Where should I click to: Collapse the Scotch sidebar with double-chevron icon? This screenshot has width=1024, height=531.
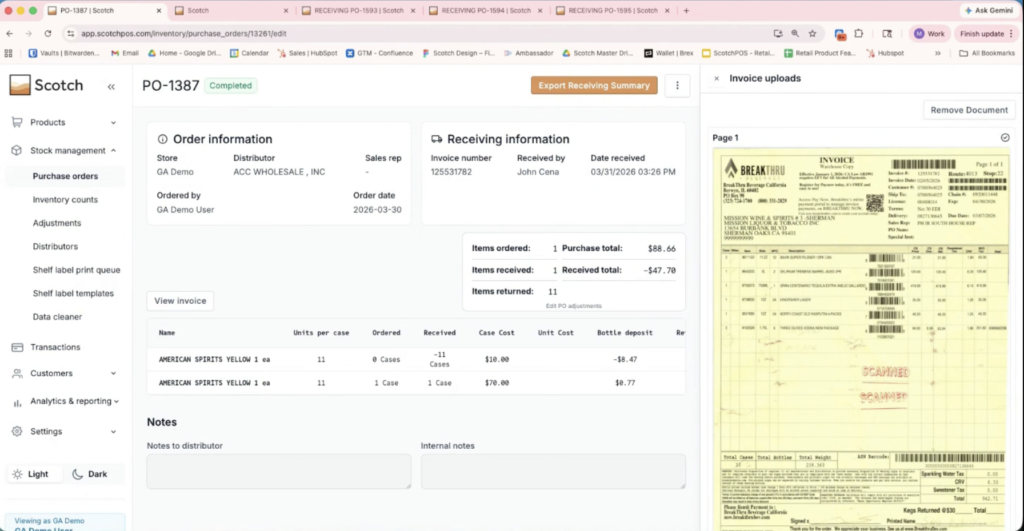click(111, 86)
